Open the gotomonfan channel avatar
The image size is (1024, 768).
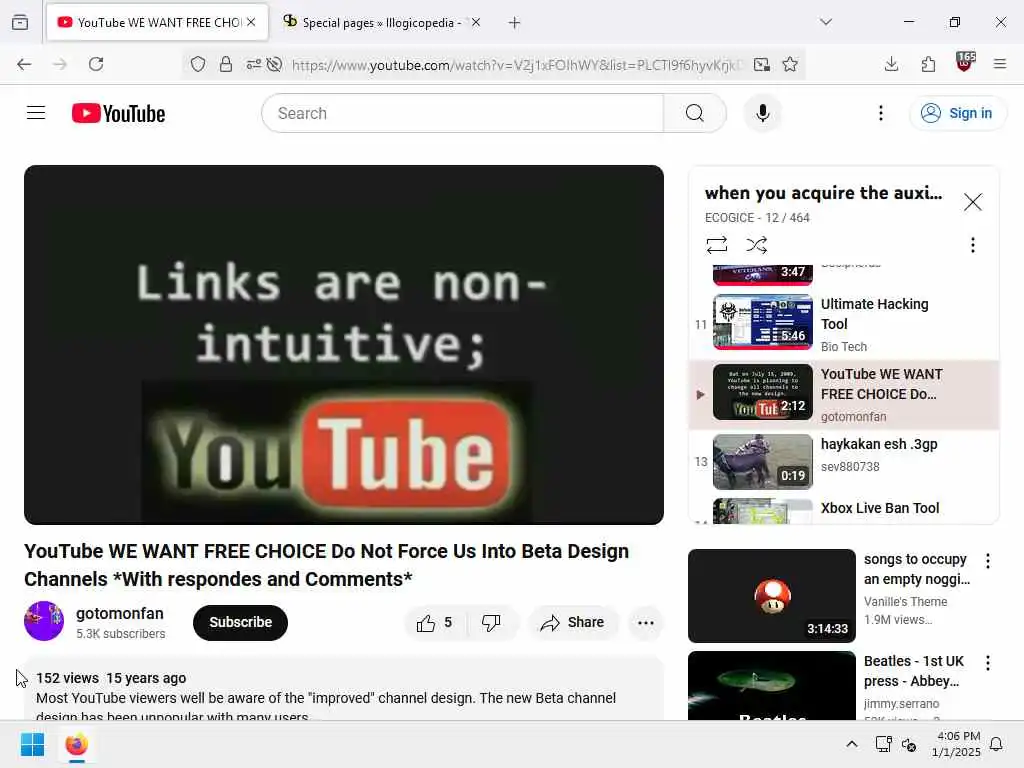[44, 621]
